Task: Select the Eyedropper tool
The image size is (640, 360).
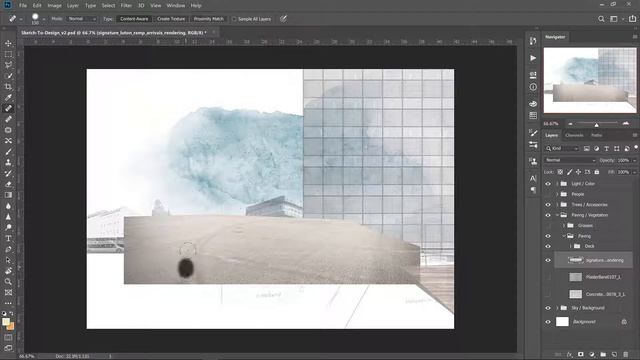Action: [x=8, y=98]
